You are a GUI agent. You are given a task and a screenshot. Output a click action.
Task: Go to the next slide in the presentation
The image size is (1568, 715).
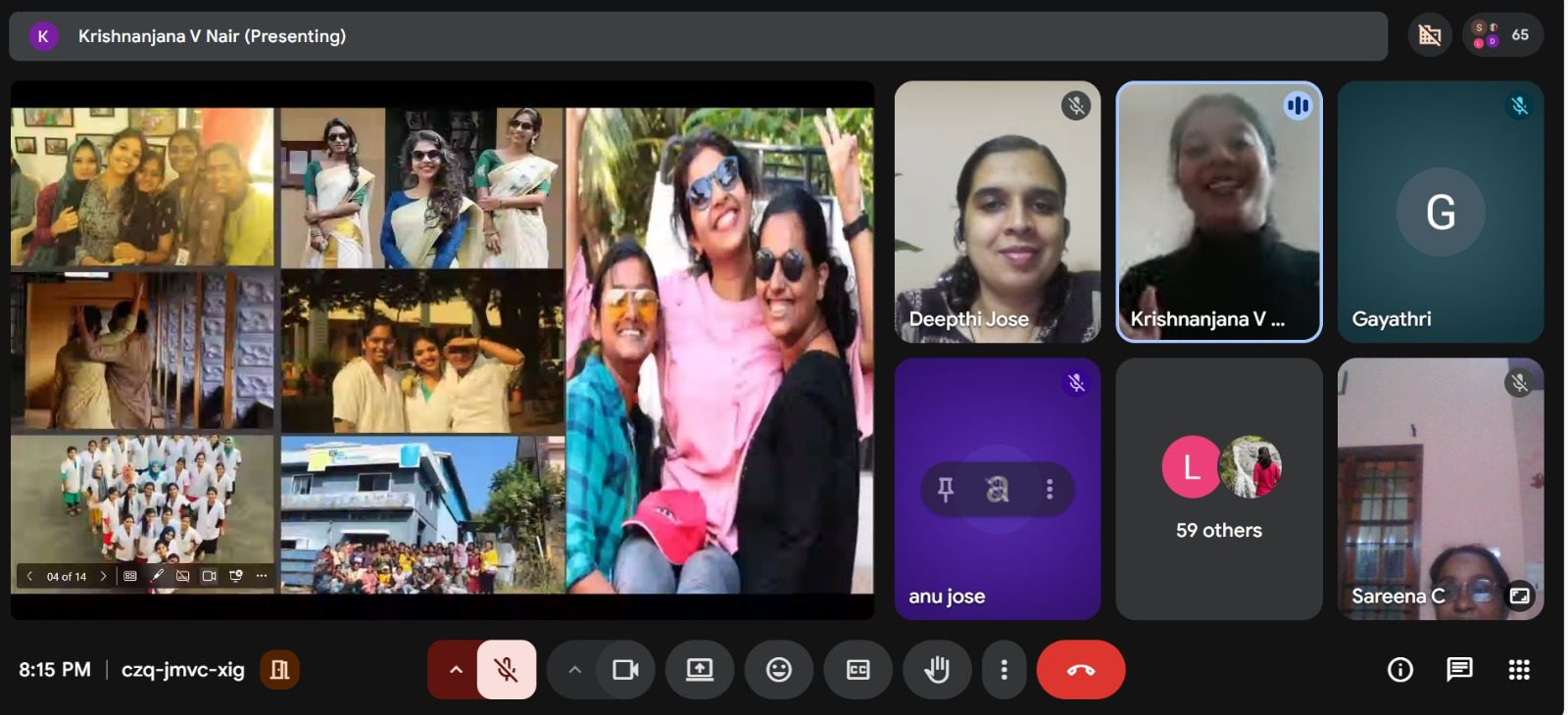tap(103, 576)
